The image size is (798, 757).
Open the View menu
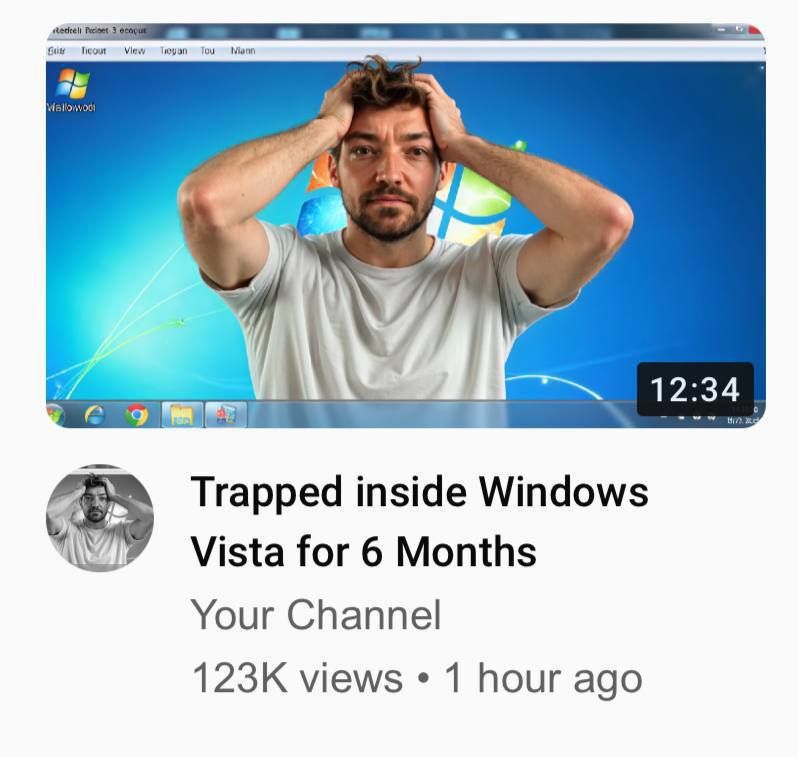(x=135, y=51)
